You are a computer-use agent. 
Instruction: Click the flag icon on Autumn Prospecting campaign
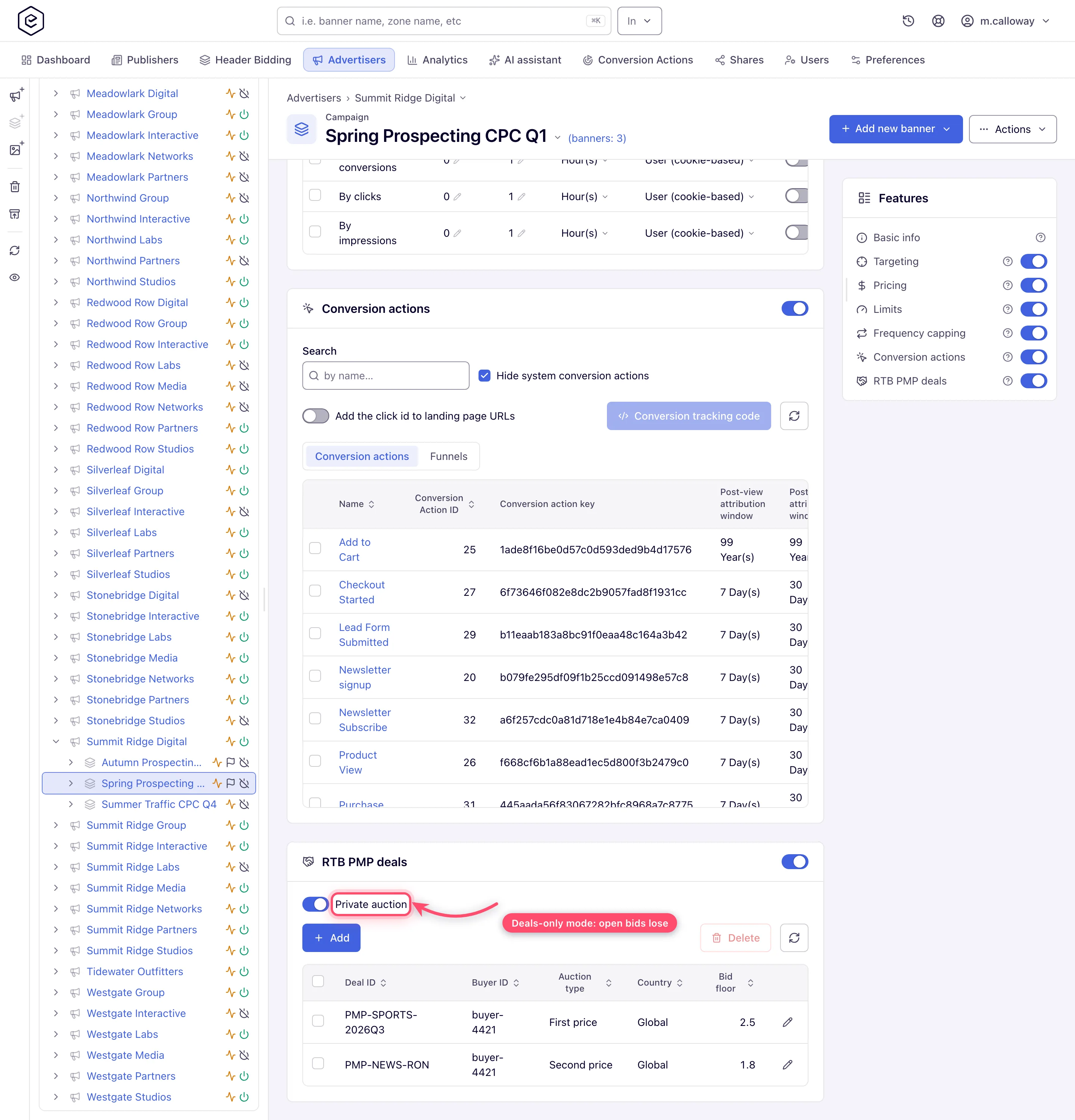230,762
